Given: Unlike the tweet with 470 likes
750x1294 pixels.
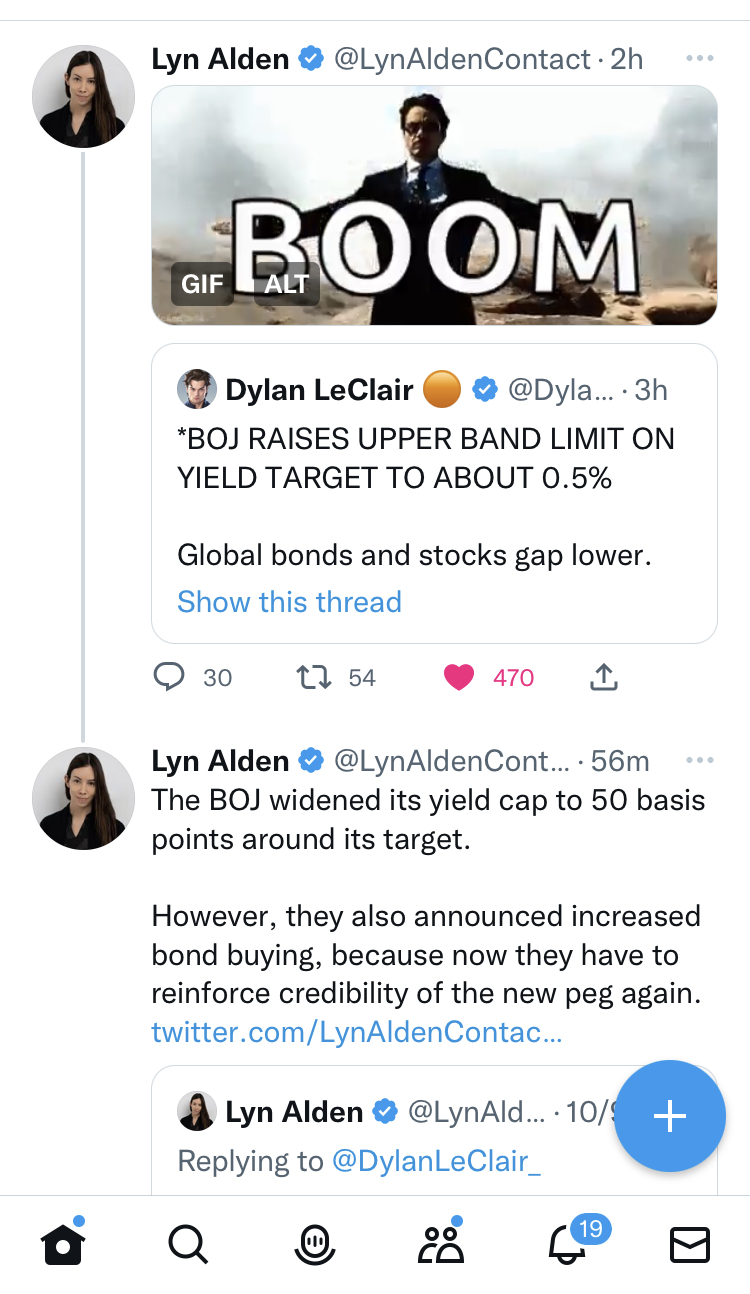Looking at the screenshot, I should 459,678.
